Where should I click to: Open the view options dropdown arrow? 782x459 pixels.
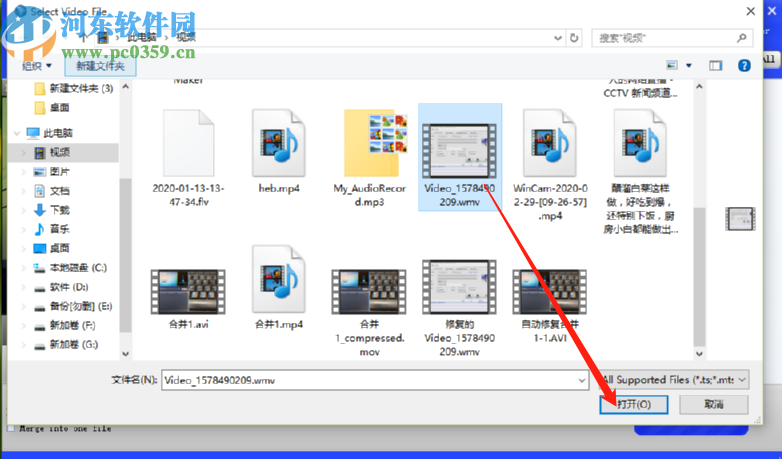[x=689, y=65]
